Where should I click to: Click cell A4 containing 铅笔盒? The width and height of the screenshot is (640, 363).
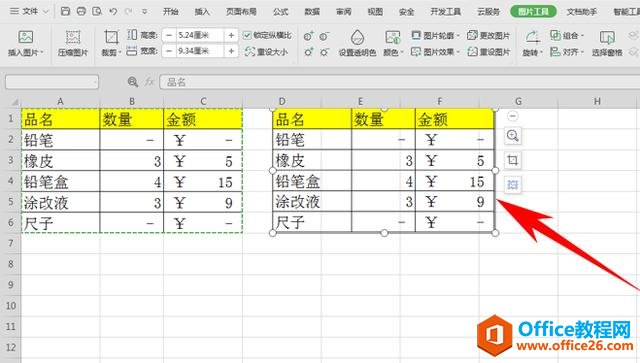point(60,181)
